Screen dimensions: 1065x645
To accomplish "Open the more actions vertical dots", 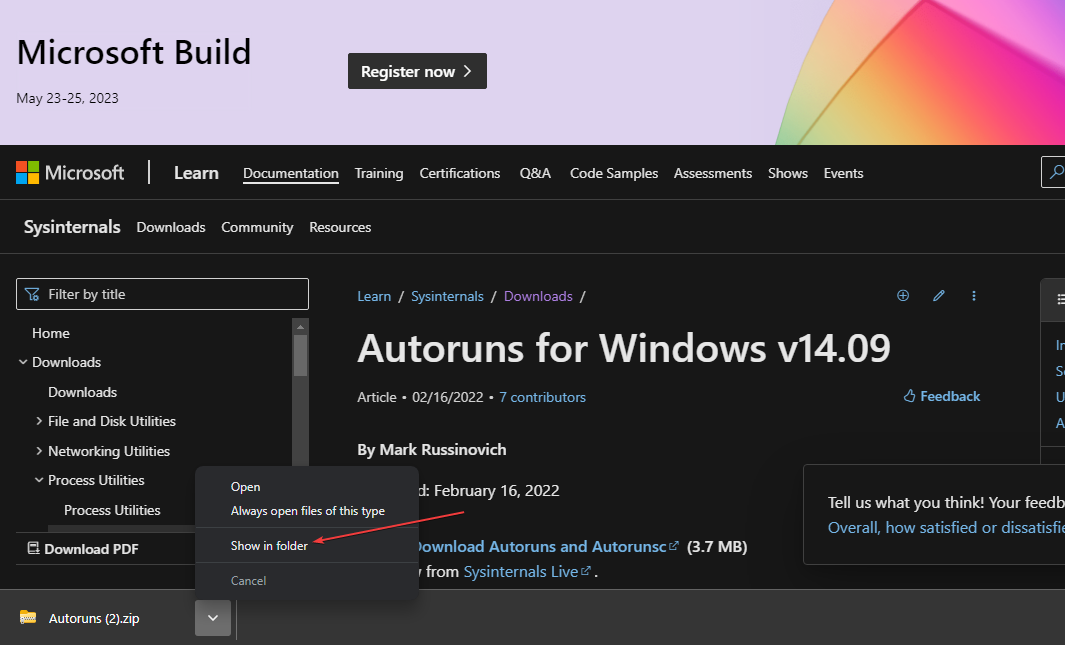I will tap(974, 295).
